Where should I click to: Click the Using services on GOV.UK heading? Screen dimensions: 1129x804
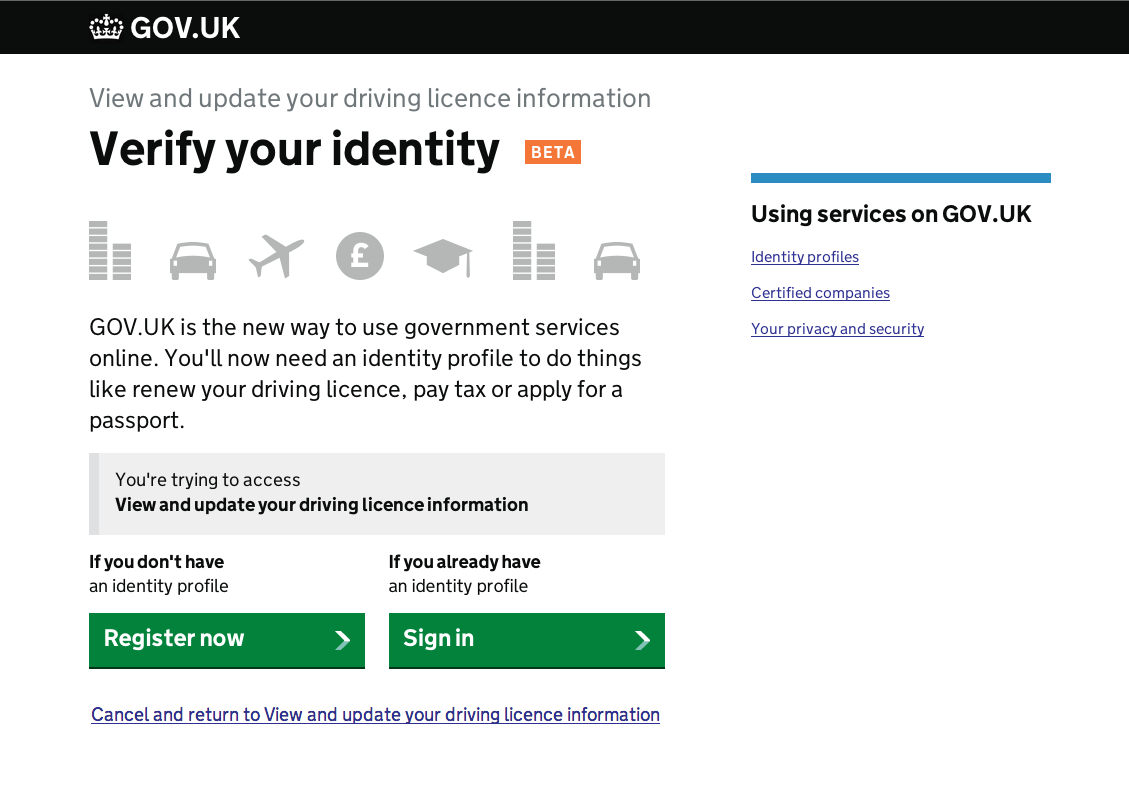tap(891, 214)
